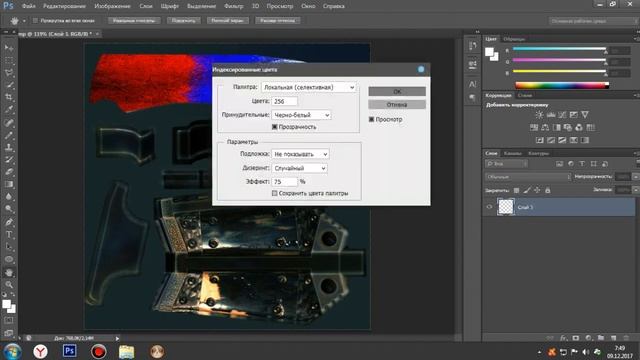Select the Healing Brush tool
This screenshot has height=360, width=640.
tap(9, 123)
